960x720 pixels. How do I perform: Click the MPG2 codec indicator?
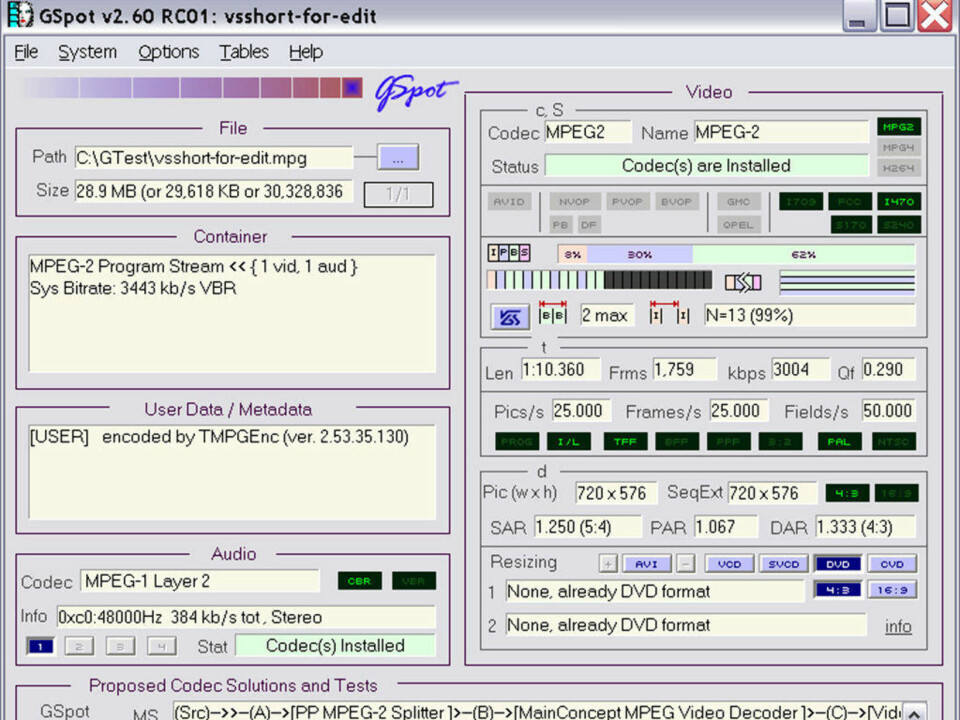pyautogui.click(x=898, y=127)
